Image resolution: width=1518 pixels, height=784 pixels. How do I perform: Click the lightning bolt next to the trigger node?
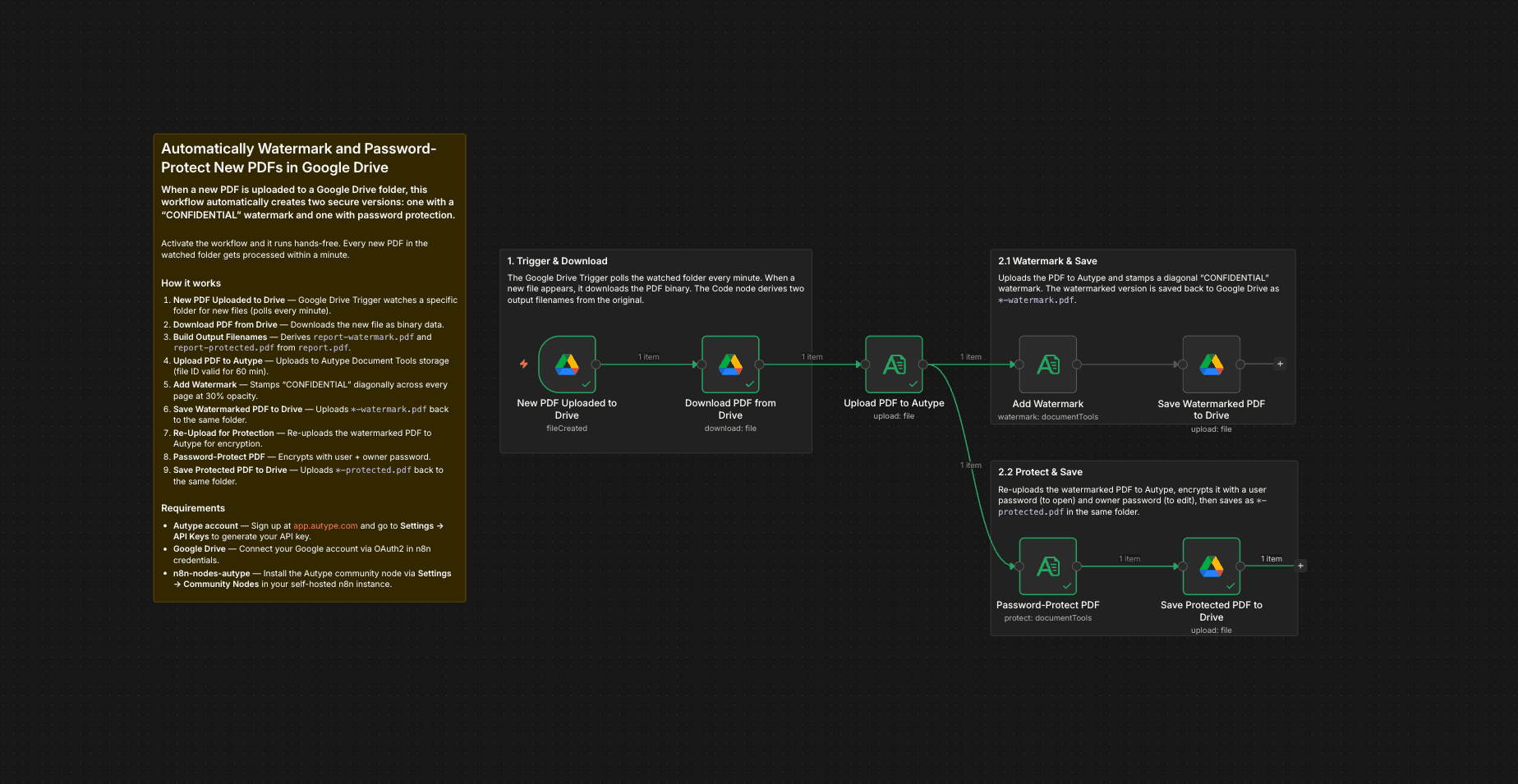click(523, 364)
